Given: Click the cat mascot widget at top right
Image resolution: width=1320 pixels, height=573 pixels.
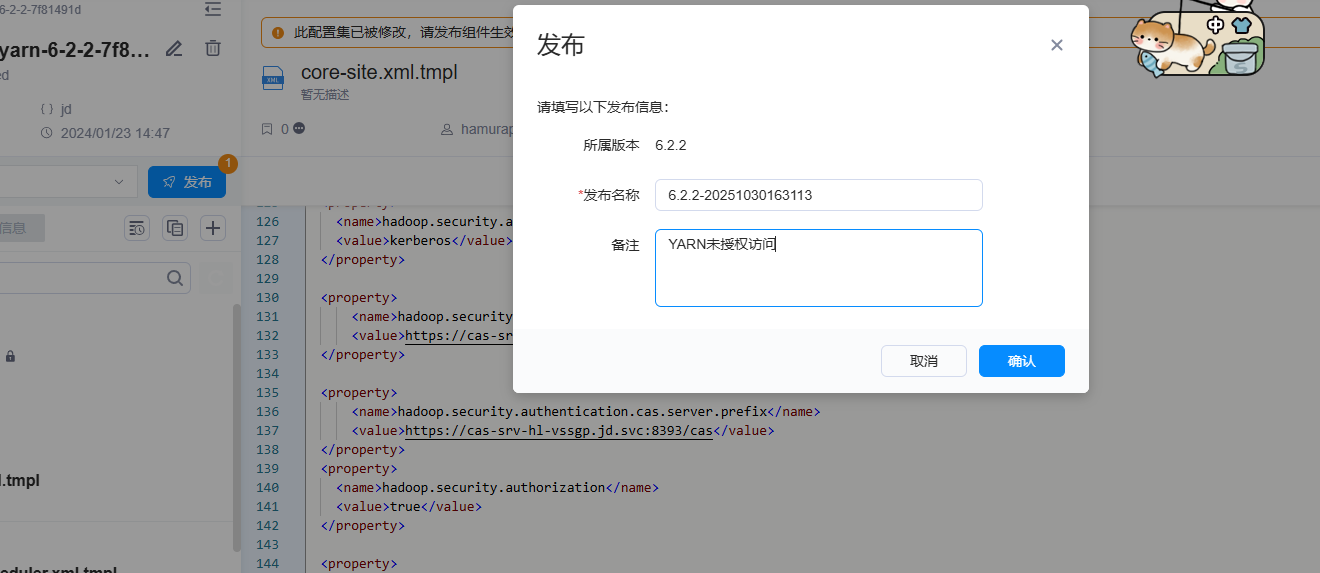Looking at the screenshot, I should (1198, 43).
